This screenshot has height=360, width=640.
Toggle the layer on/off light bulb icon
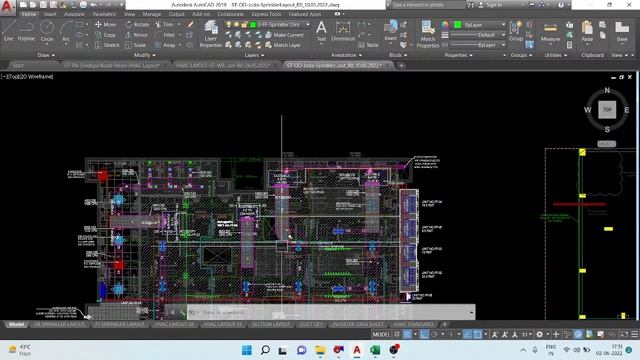(229, 25)
